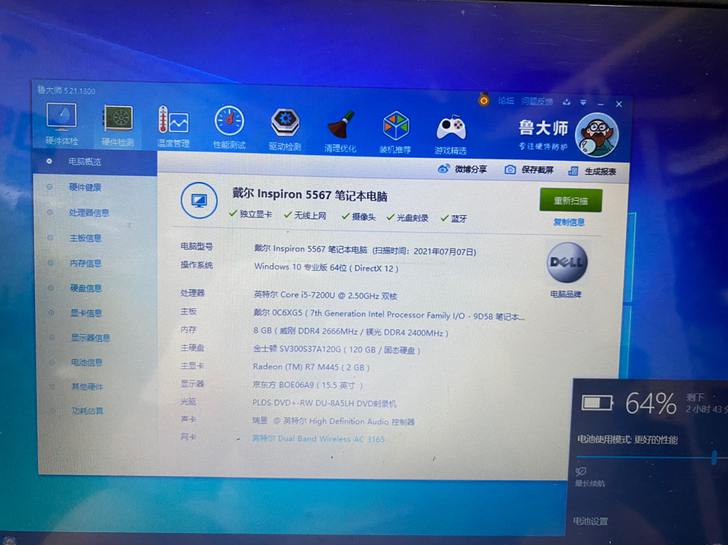Open 其他硬件 in the sidebar
The height and width of the screenshot is (545, 728).
[87, 386]
